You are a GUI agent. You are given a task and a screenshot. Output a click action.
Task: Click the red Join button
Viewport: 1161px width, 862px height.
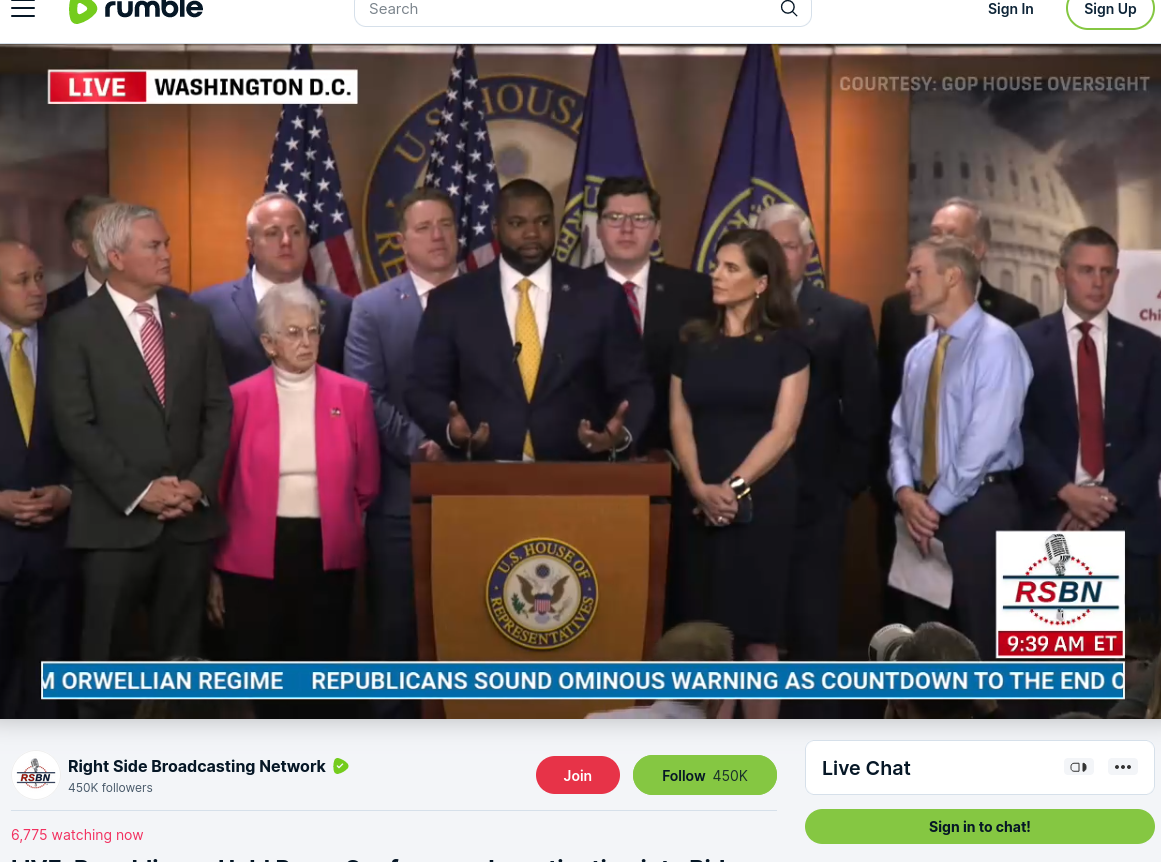point(578,775)
